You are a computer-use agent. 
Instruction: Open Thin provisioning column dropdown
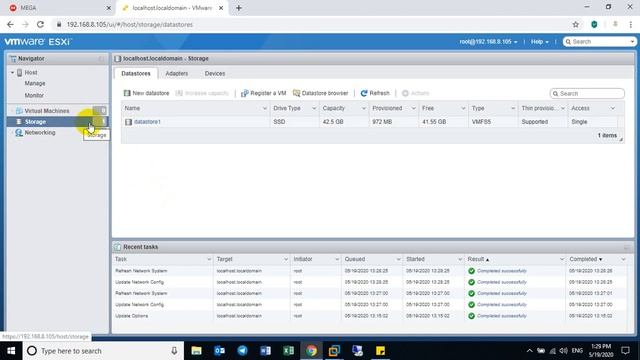[563, 108]
